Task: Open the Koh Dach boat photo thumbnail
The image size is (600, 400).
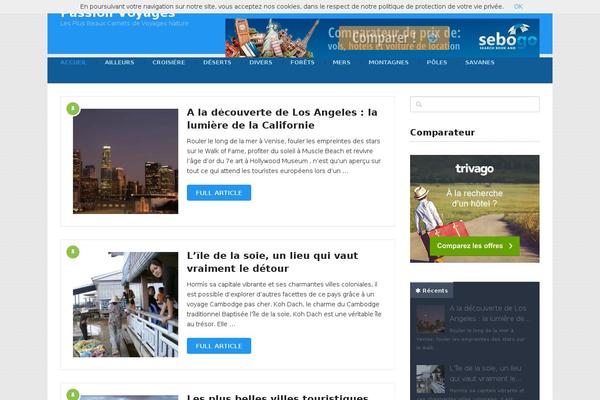Action: click(126, 304)
